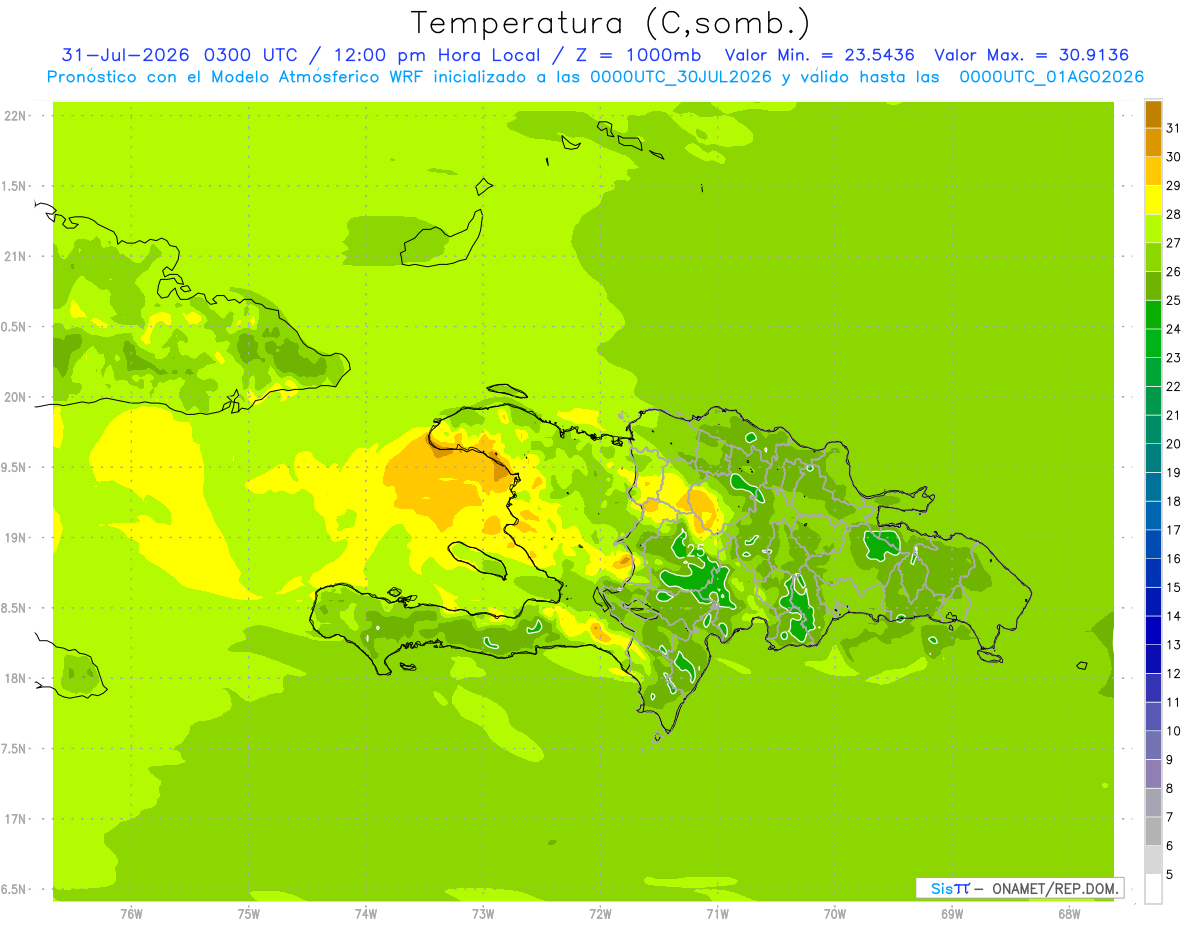Click the '18' legend value

[x=1174, y=501]
